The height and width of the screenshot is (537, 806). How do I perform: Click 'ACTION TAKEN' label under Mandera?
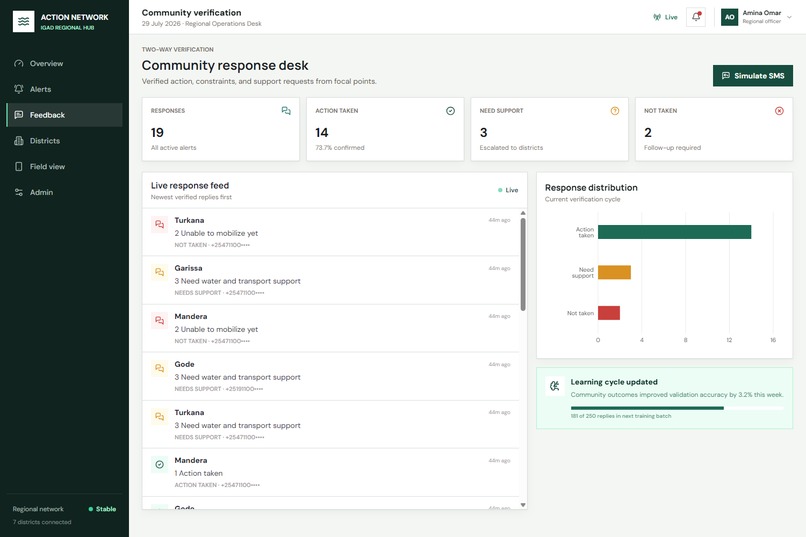pyautogui.click(x=195, y=485)
